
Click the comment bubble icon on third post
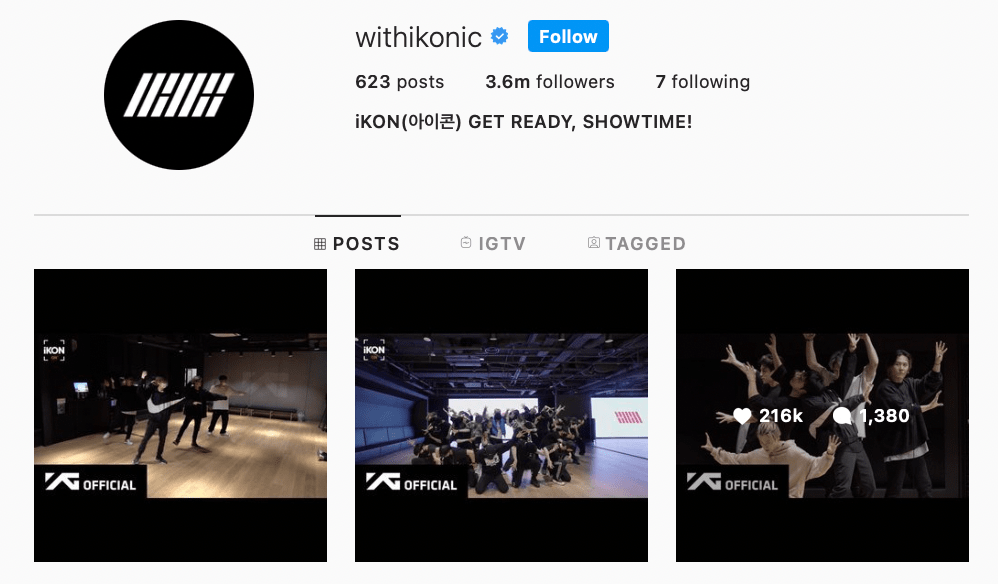[842, 416]
